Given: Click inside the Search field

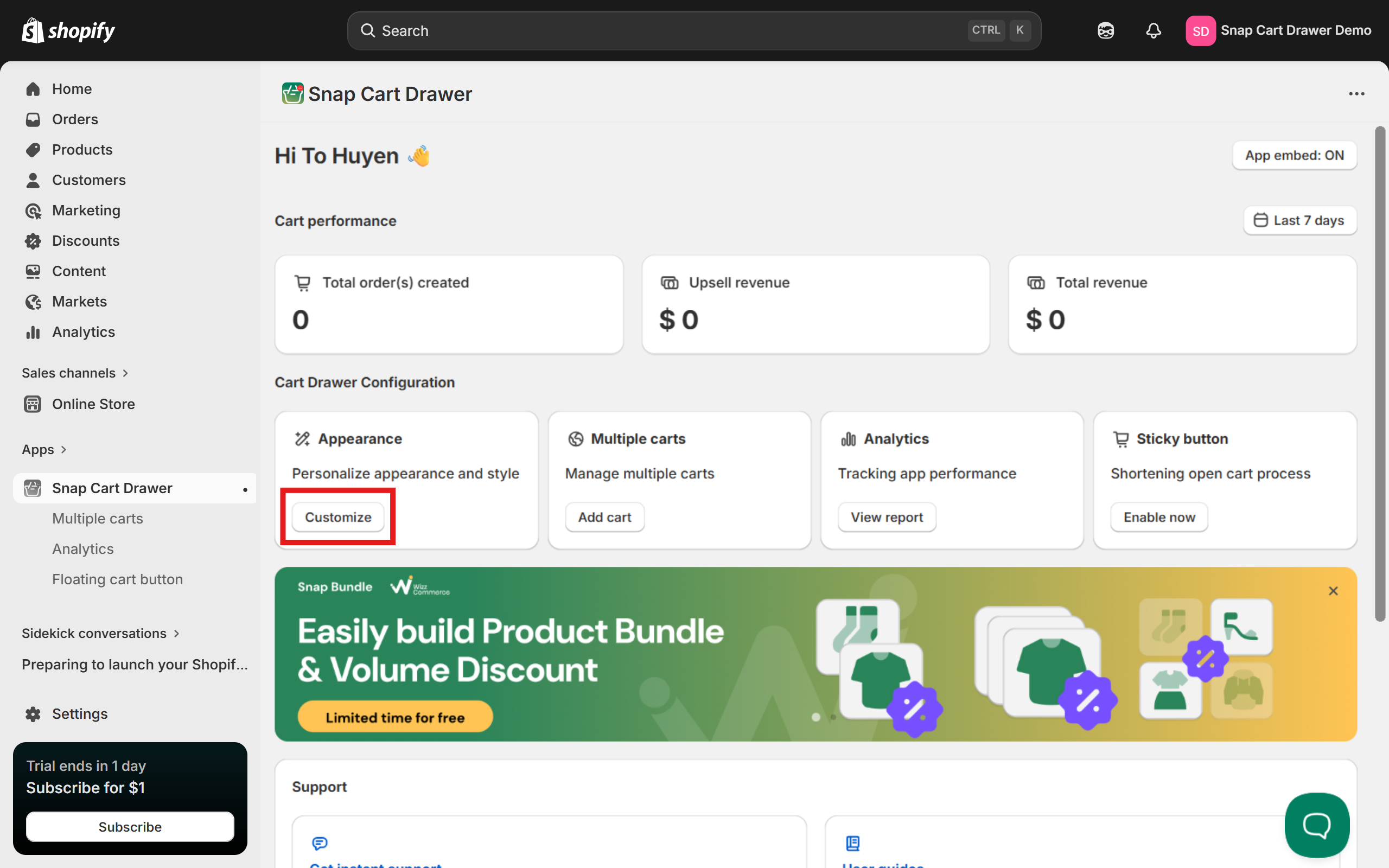Looking at the screenshot, I should [632, 30].
